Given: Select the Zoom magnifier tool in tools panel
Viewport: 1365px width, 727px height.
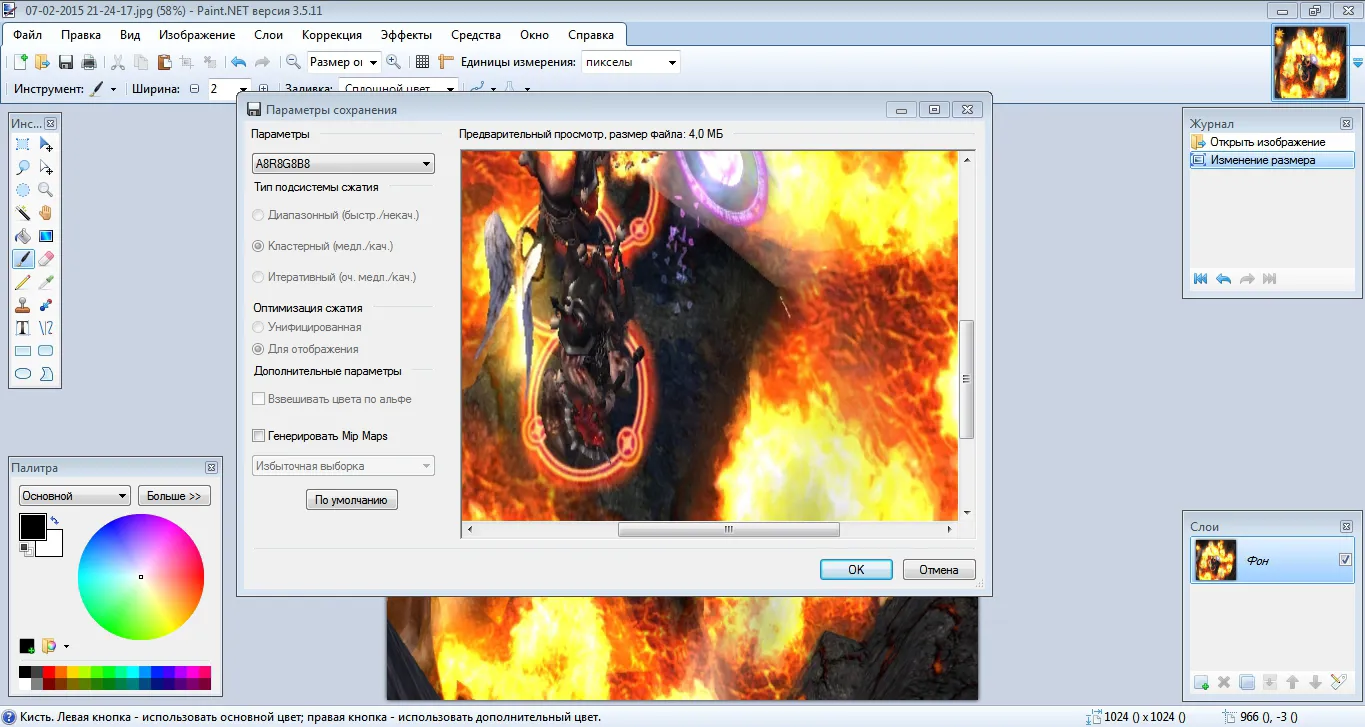Looking at the screenshot, I should coord(46,190).
